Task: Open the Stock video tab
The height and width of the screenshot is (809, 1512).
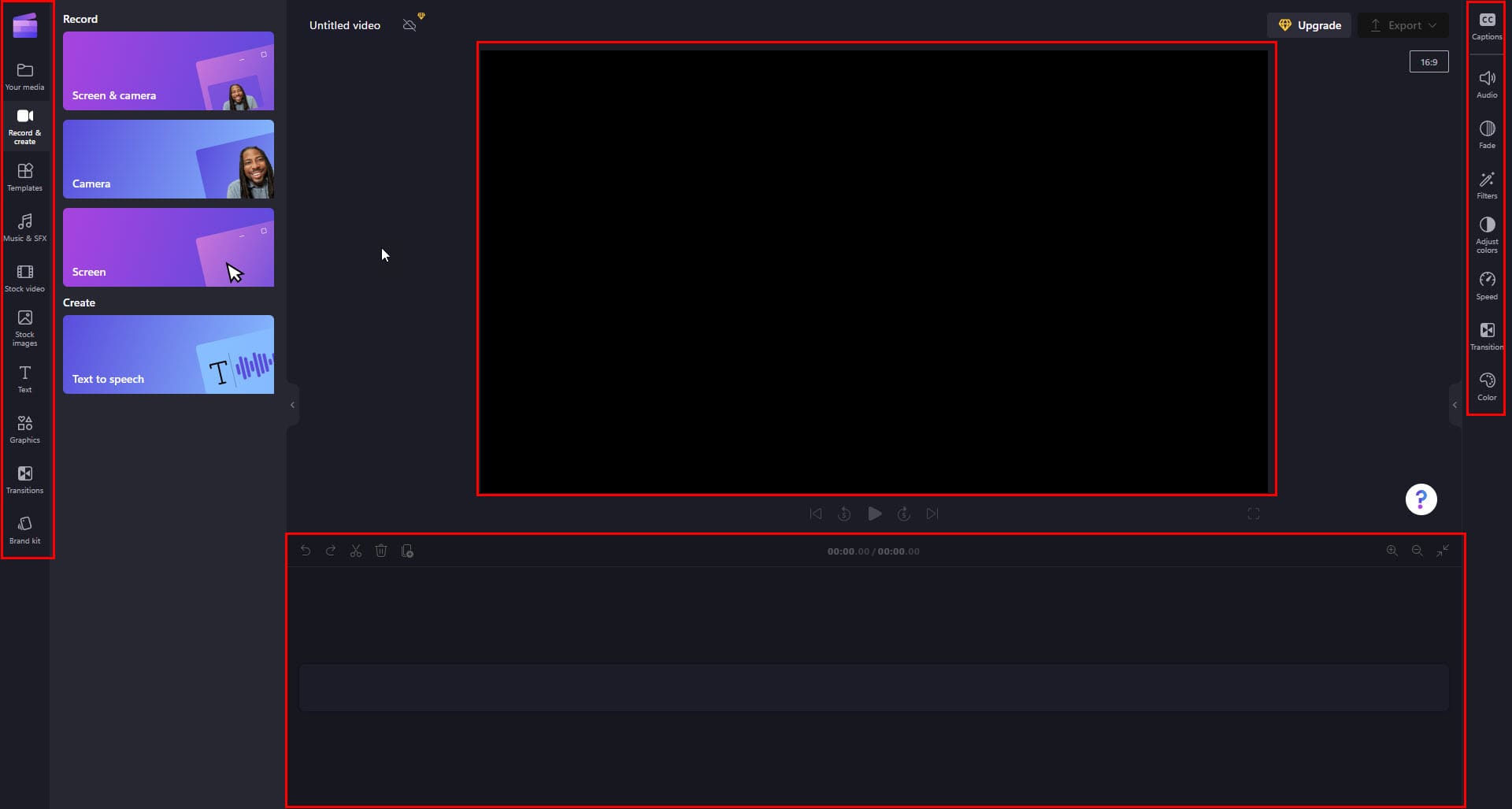Action: (25, 278)
